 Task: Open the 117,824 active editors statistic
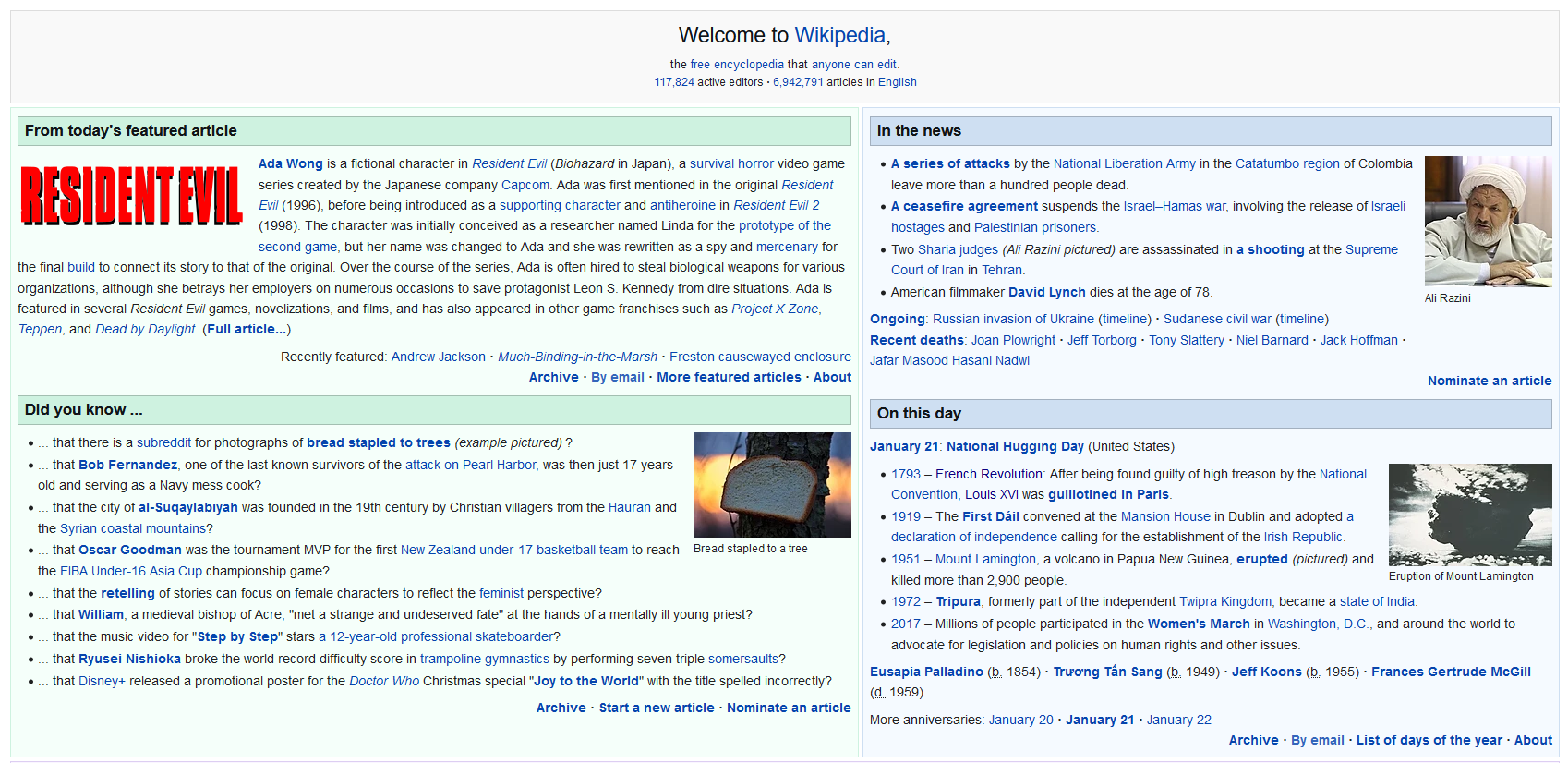click(674, 82)
